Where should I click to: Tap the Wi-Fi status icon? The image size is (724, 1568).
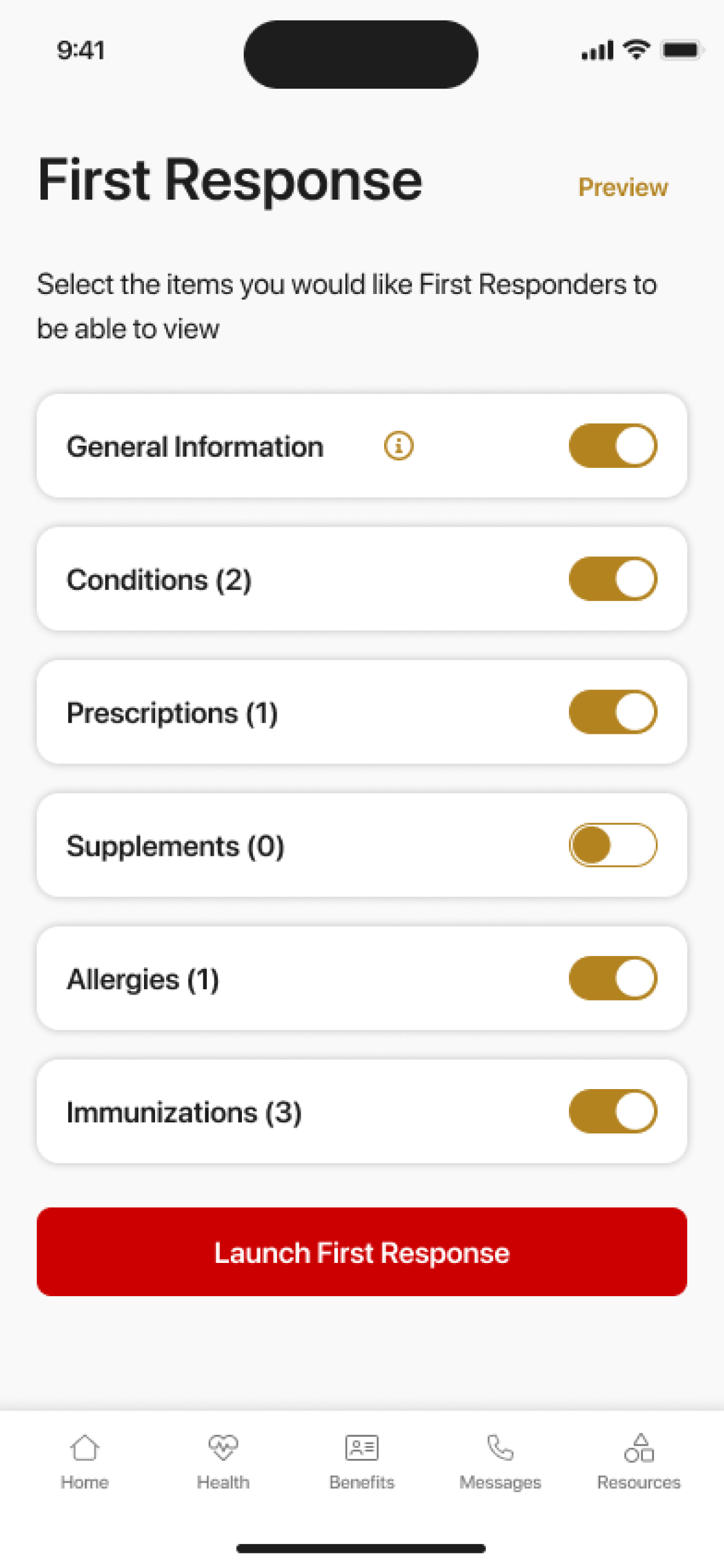tap(637, 50)
